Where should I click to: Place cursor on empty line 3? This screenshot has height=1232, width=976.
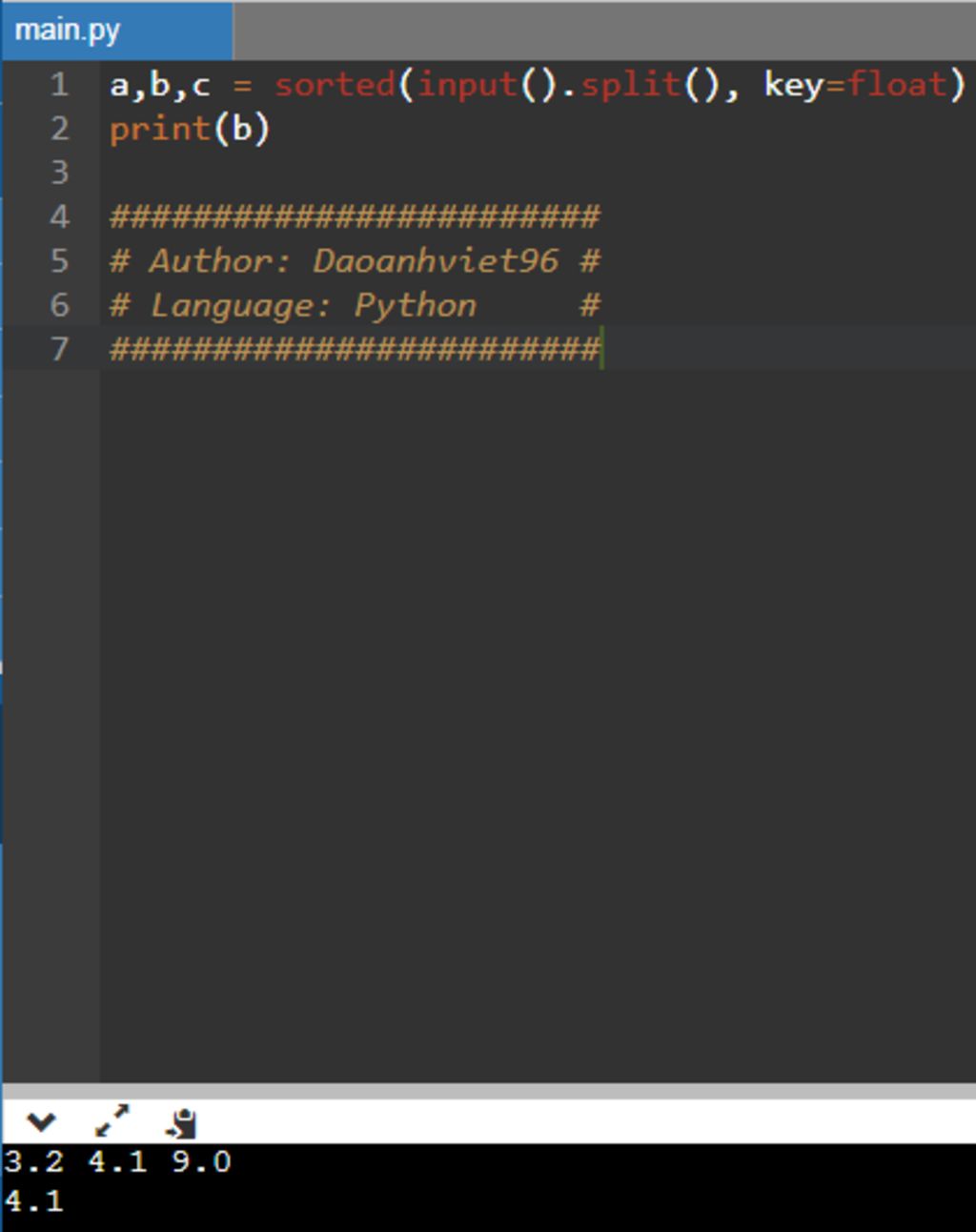coord(538,173)
